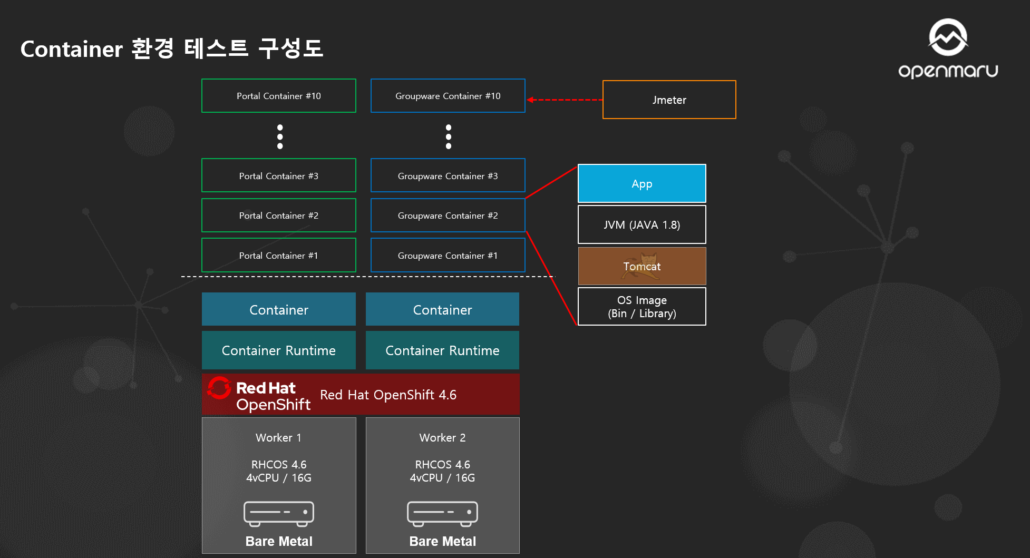
Task: Select the Portal Container #2 box
Action: click(x=279, y=216)
